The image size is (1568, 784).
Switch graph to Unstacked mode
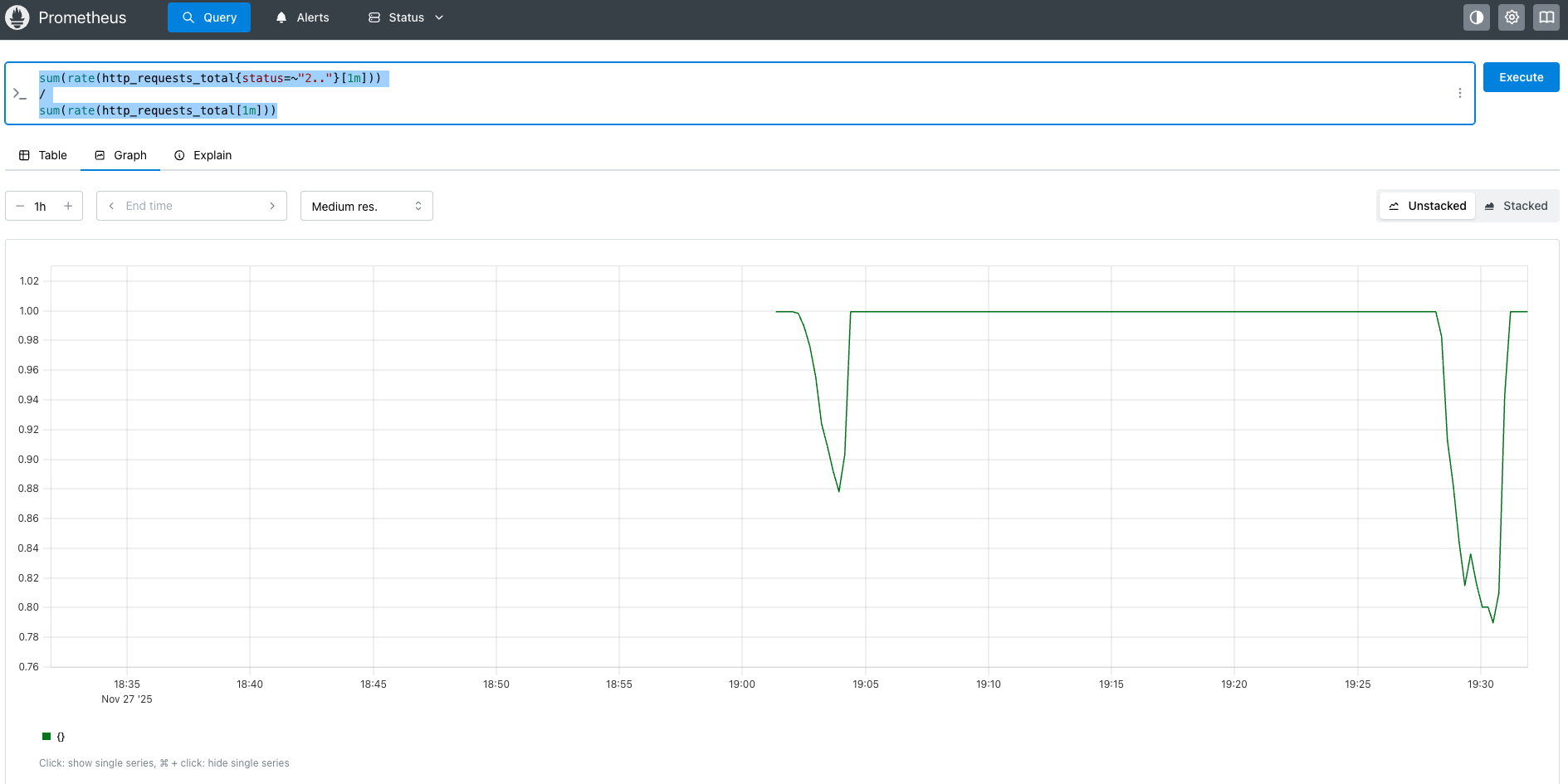click(1428, 206)
